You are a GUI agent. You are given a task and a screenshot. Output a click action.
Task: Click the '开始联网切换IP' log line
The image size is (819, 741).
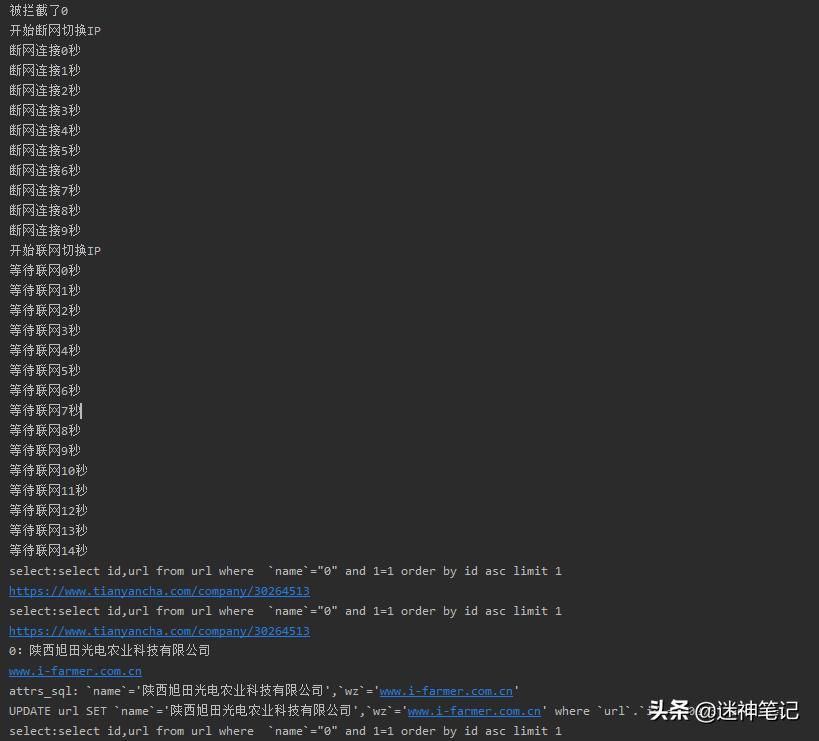[x=55, y=251]
